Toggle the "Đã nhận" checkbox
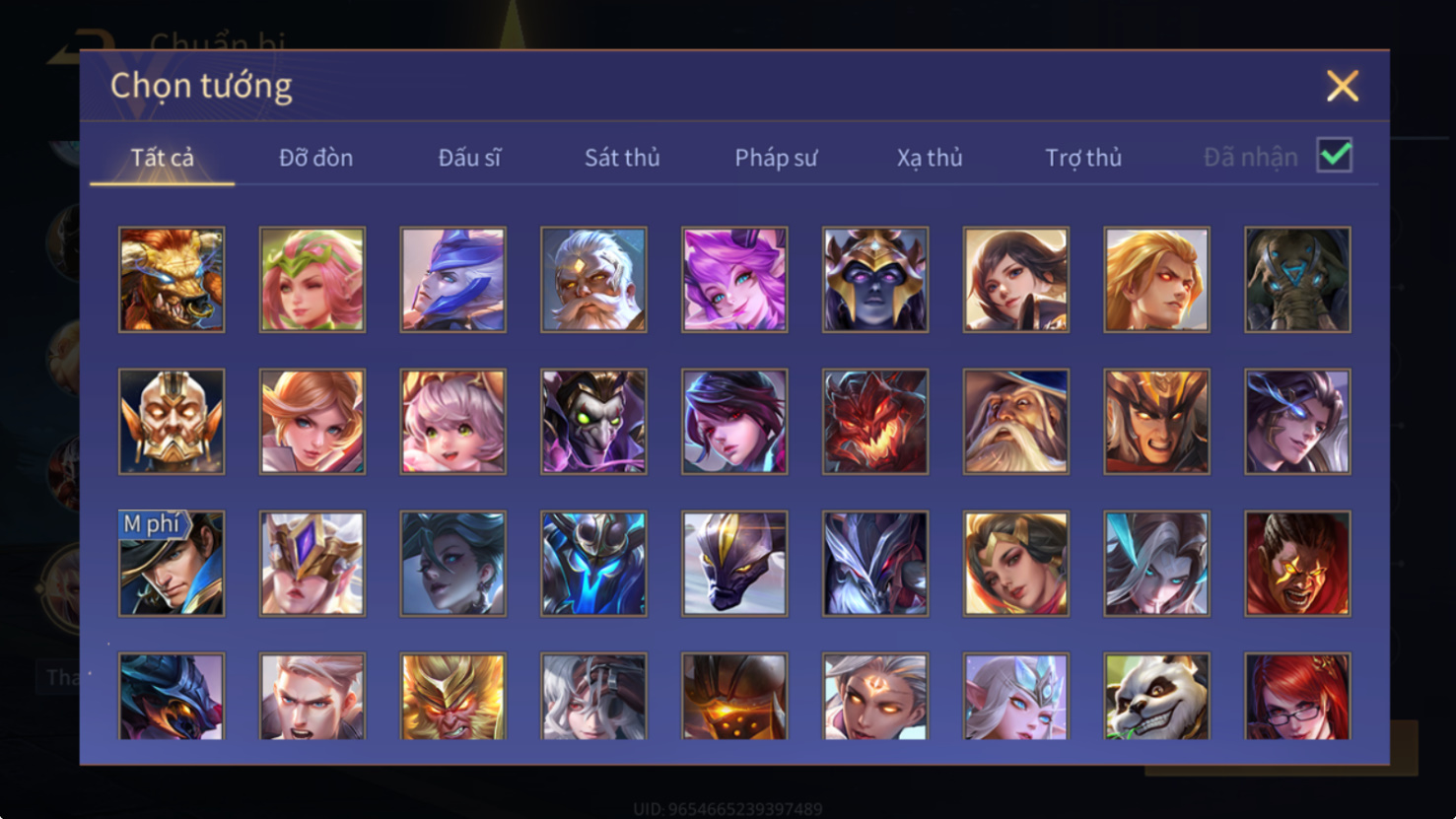The image size is (1456, 819). (x=1335, y=156)
